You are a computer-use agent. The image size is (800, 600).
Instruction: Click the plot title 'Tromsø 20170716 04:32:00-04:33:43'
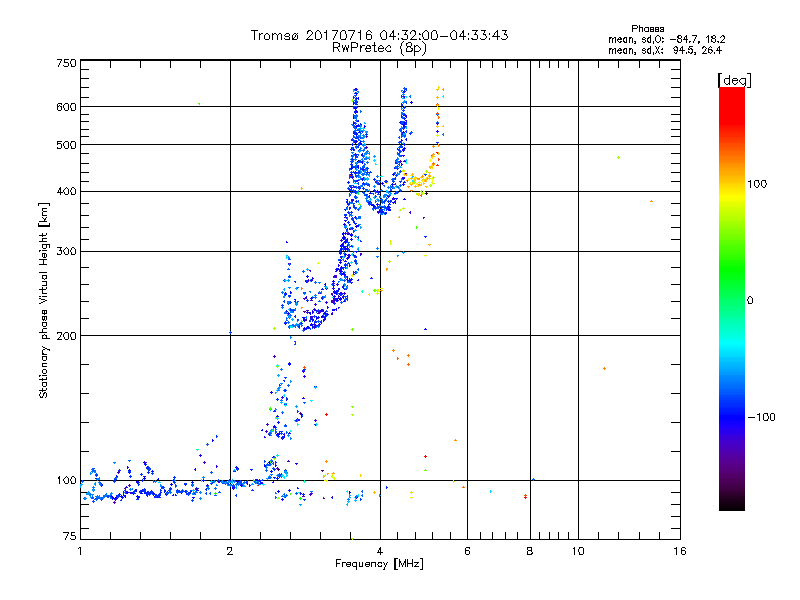[x=379, y=35]
